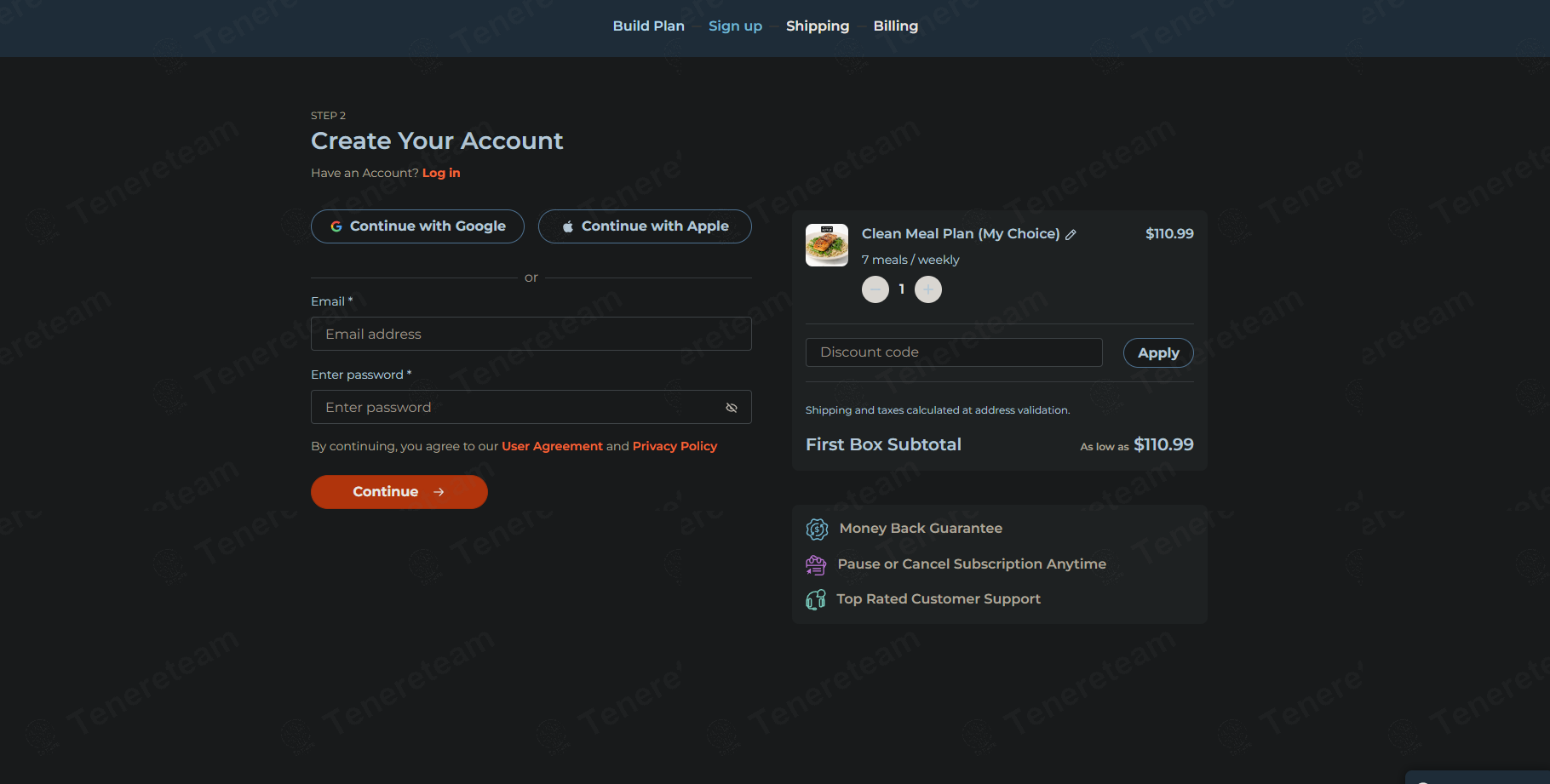Click the Discount code input box
The image size is (1550, 784).
953,352
